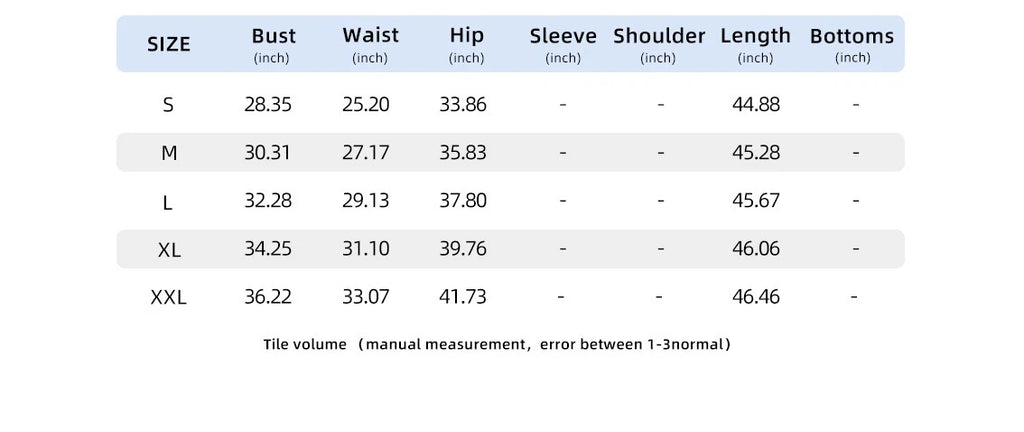Click the Sleeve column header
The image size is (1024, 432).
coord(563,37)
